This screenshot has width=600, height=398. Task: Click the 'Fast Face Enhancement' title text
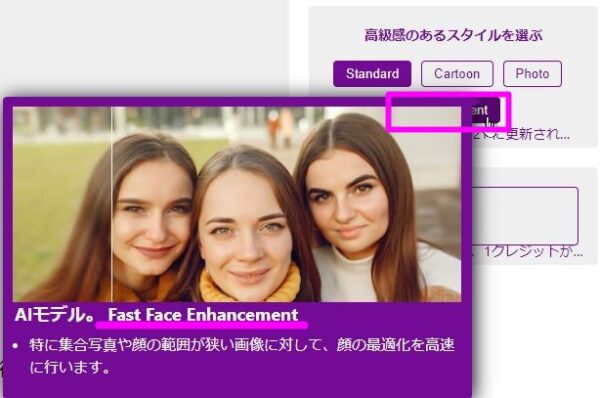pos(203,315)
